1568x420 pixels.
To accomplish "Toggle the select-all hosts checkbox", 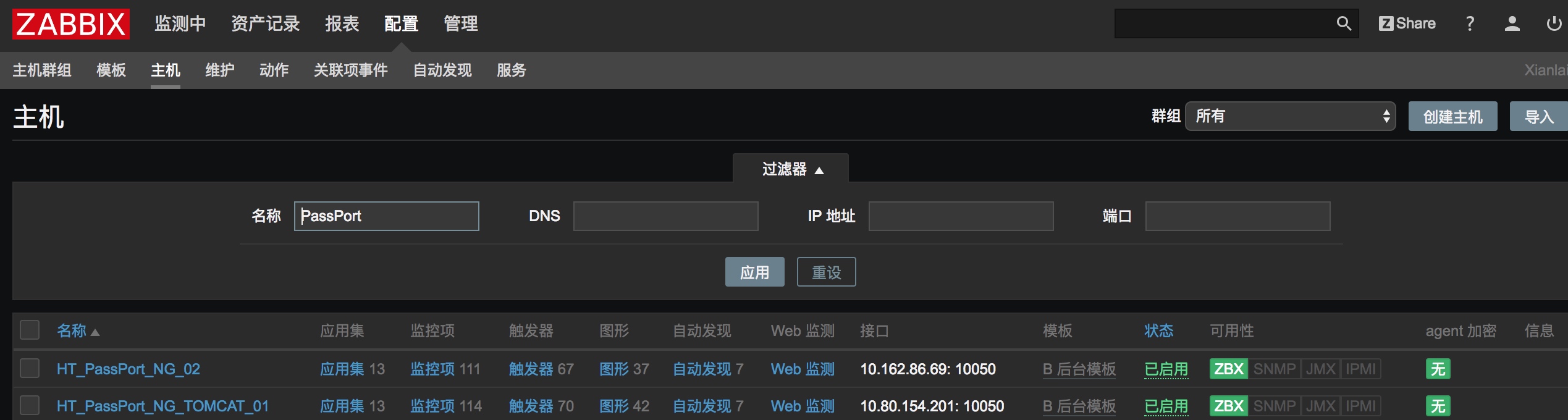I will [30, 330].
